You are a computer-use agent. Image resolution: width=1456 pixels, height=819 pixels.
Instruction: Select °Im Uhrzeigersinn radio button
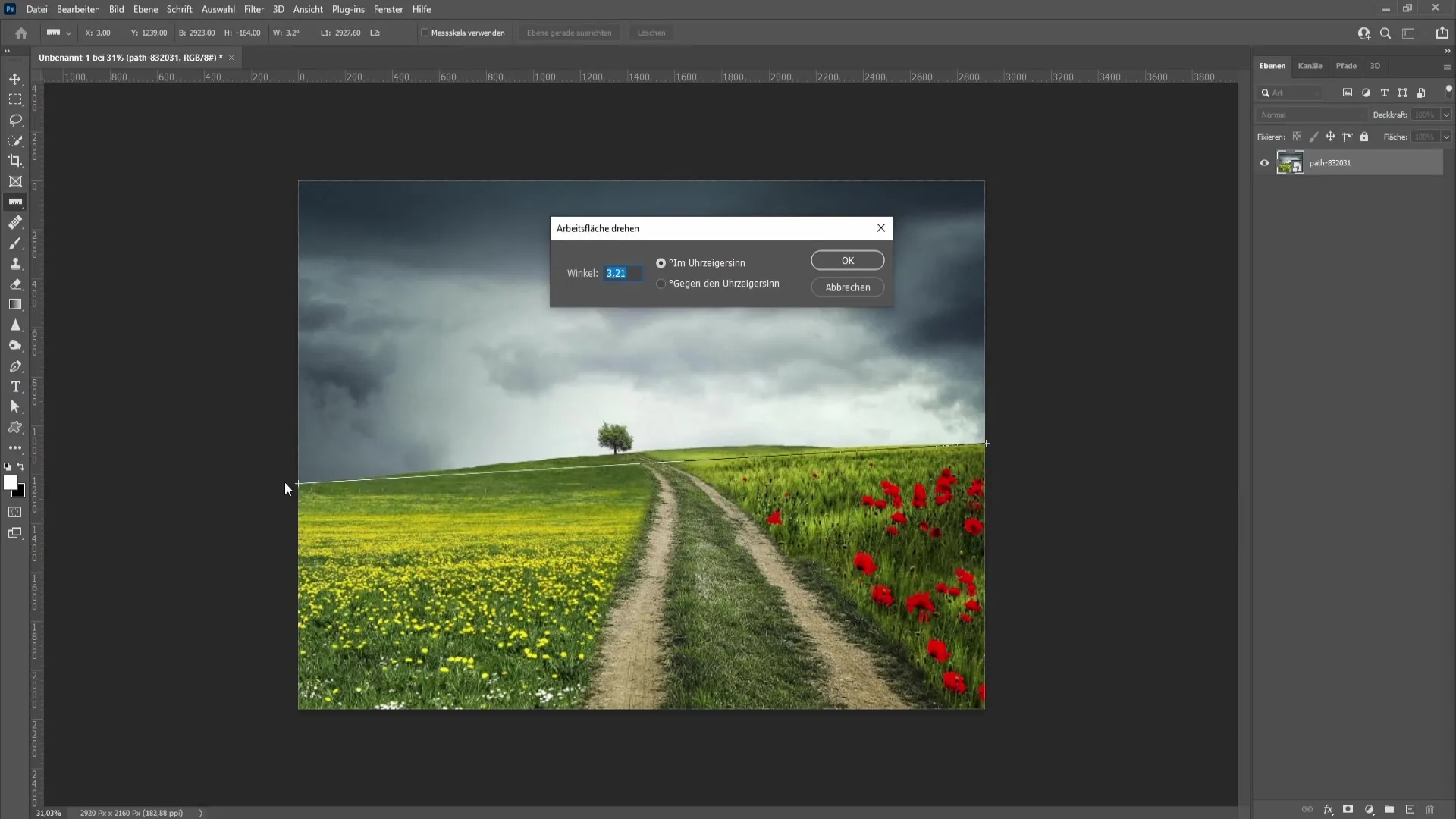pyautogui.click(x=660, y=262)
